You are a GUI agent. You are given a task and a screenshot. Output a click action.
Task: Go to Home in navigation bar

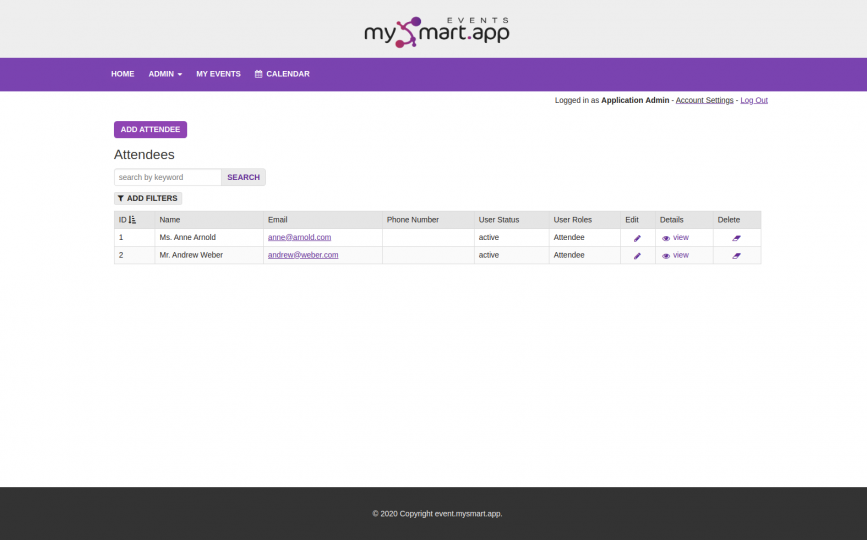click(x=123, y=74)
